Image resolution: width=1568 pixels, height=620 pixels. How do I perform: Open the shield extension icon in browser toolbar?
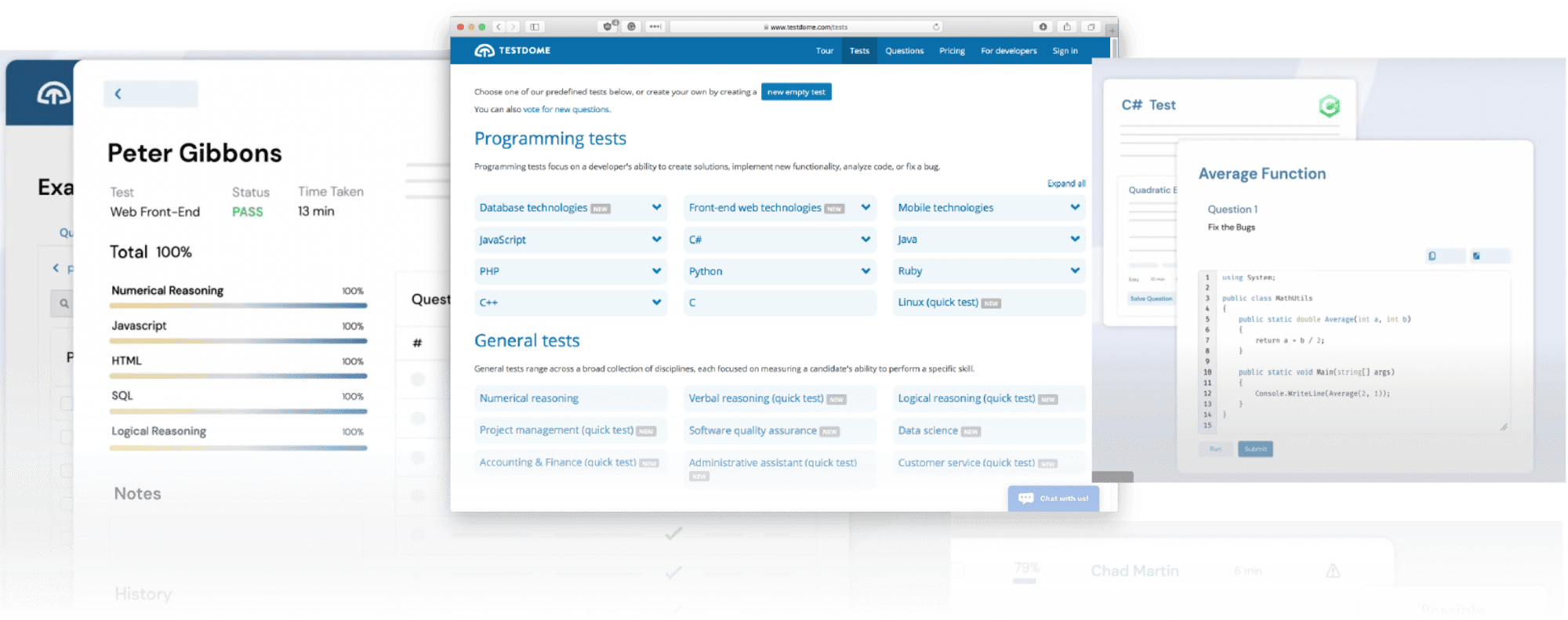coord(608,27)
